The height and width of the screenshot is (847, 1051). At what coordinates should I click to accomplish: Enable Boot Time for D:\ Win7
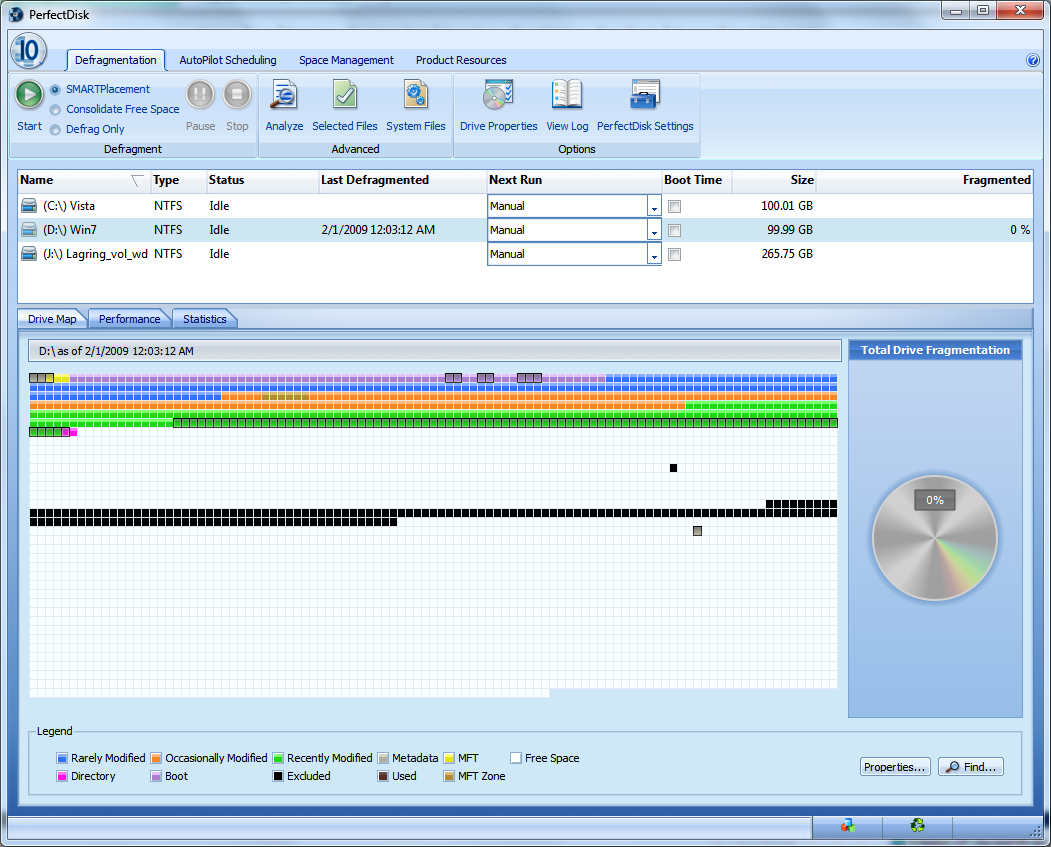point(675,231)
